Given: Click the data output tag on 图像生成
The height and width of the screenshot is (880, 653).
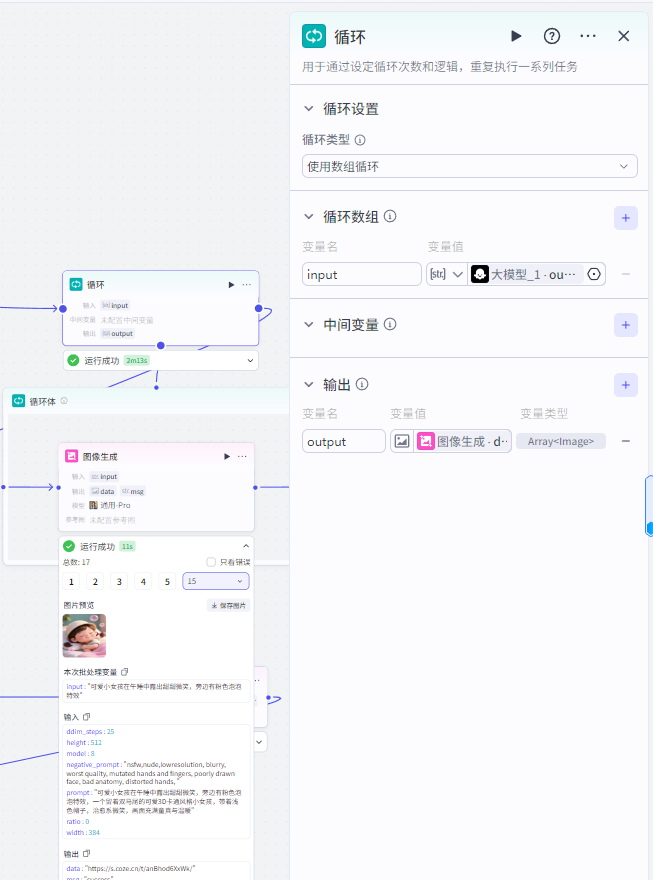Looking at the screenshot, I should (103, 491).
